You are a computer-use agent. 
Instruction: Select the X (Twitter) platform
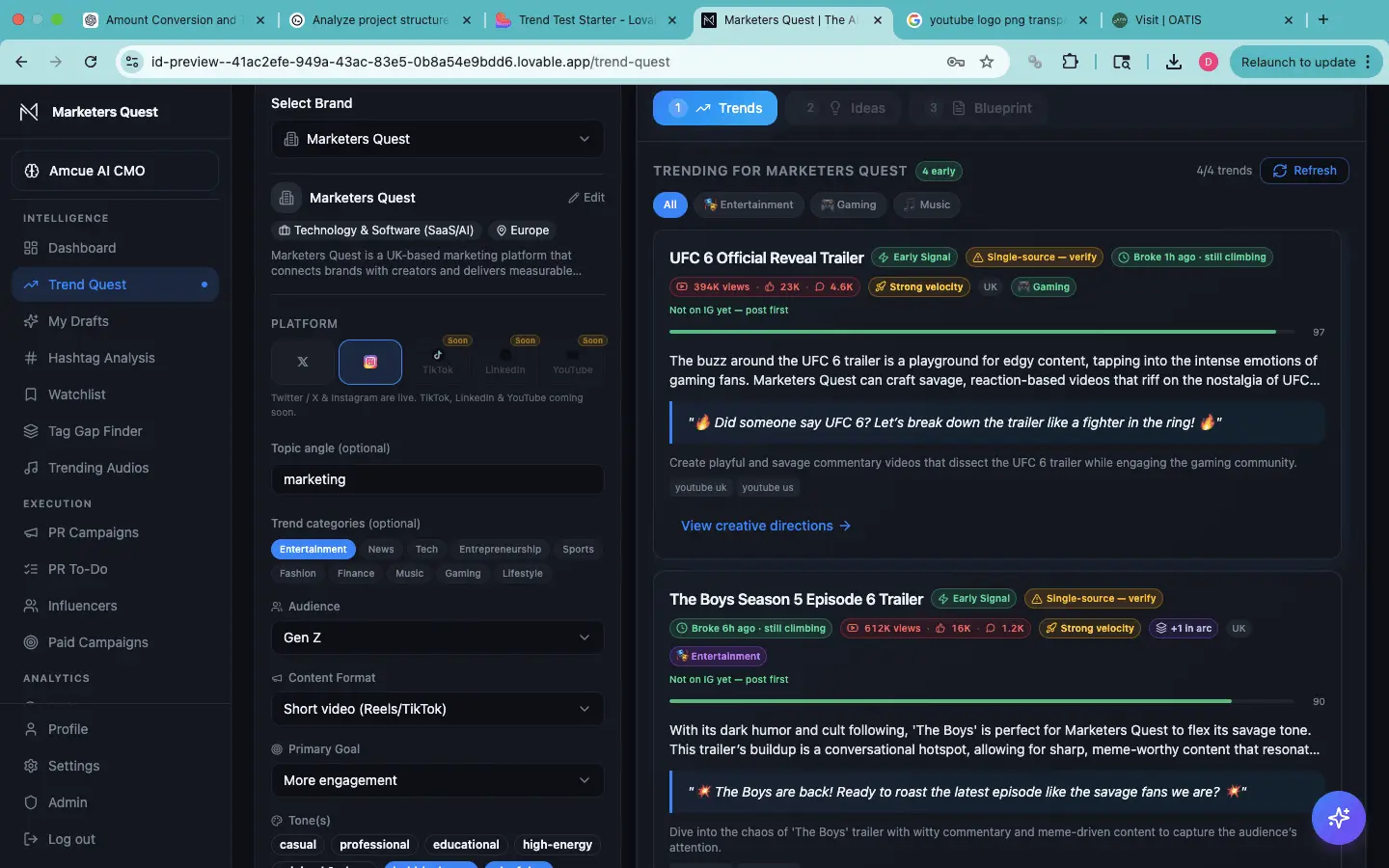coord(303,363)
